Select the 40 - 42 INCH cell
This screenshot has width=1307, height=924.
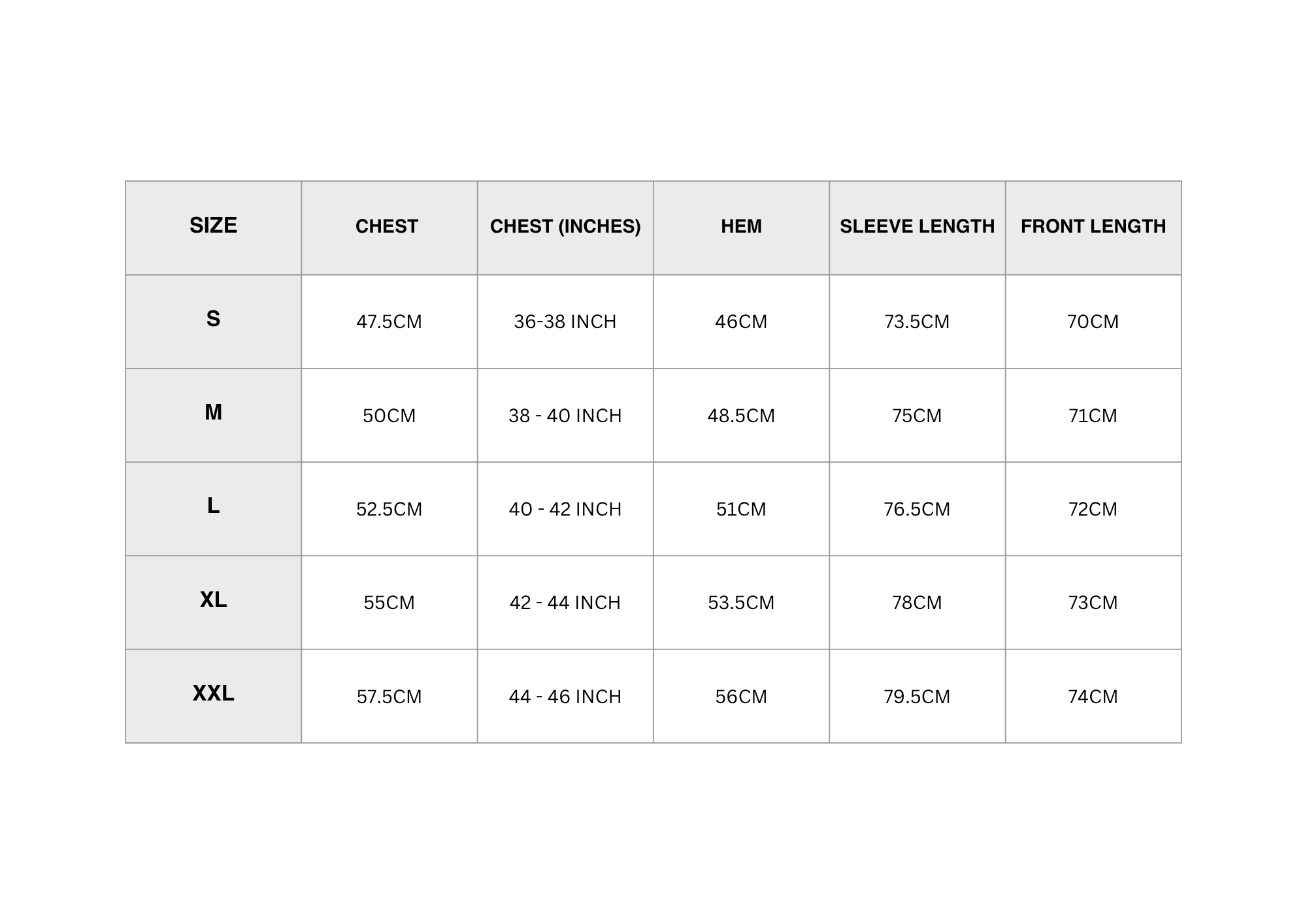click(565, 509)
